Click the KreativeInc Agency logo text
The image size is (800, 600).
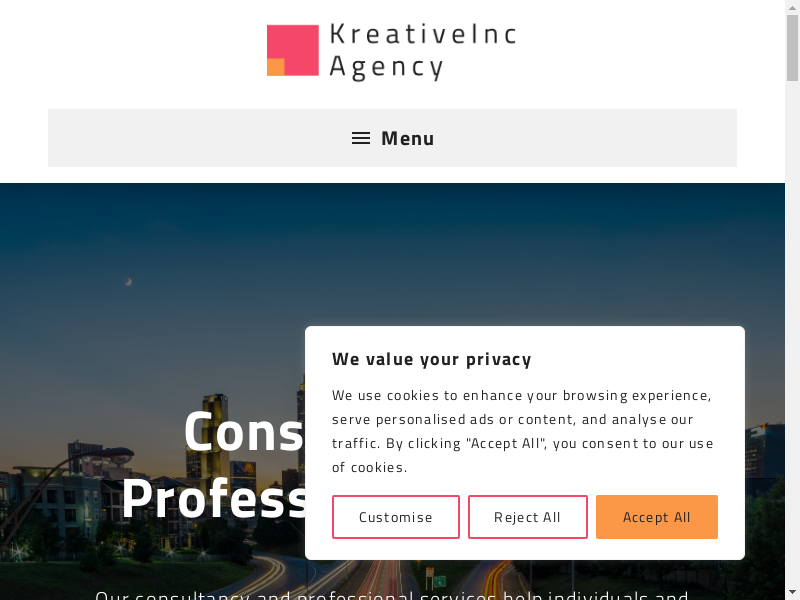click(x=422, y=51)
